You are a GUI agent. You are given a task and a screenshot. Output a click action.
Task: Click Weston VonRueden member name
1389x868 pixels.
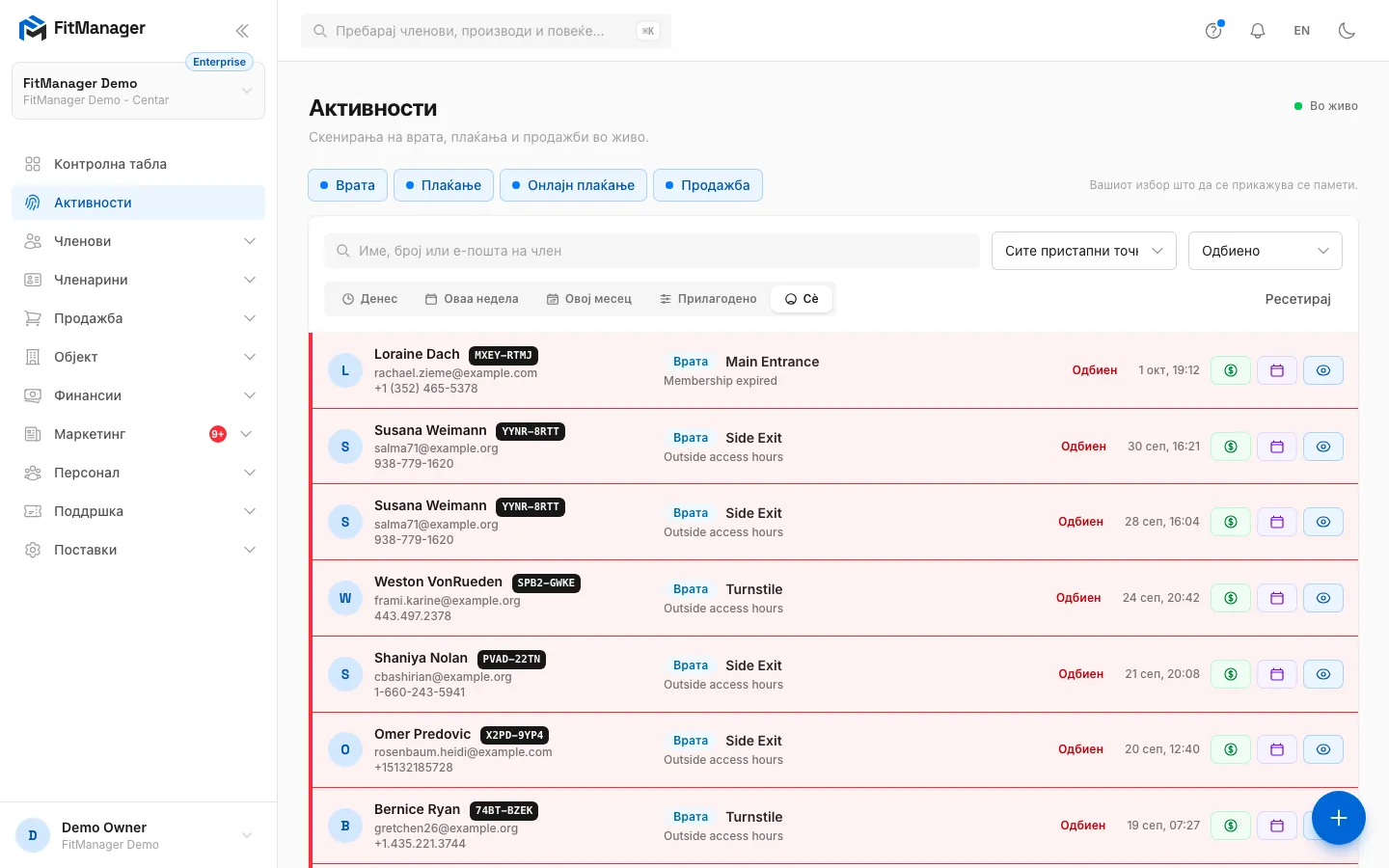point(438,582)
